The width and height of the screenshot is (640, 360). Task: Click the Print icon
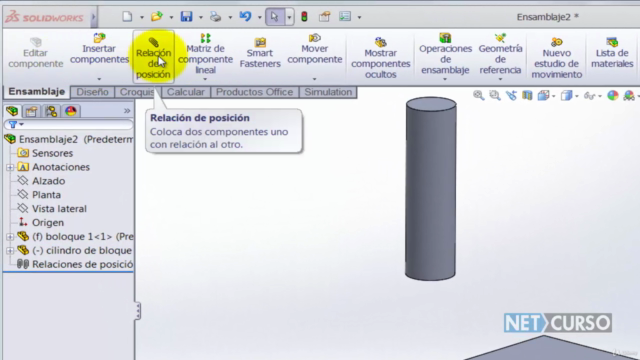tap(216, 17)
